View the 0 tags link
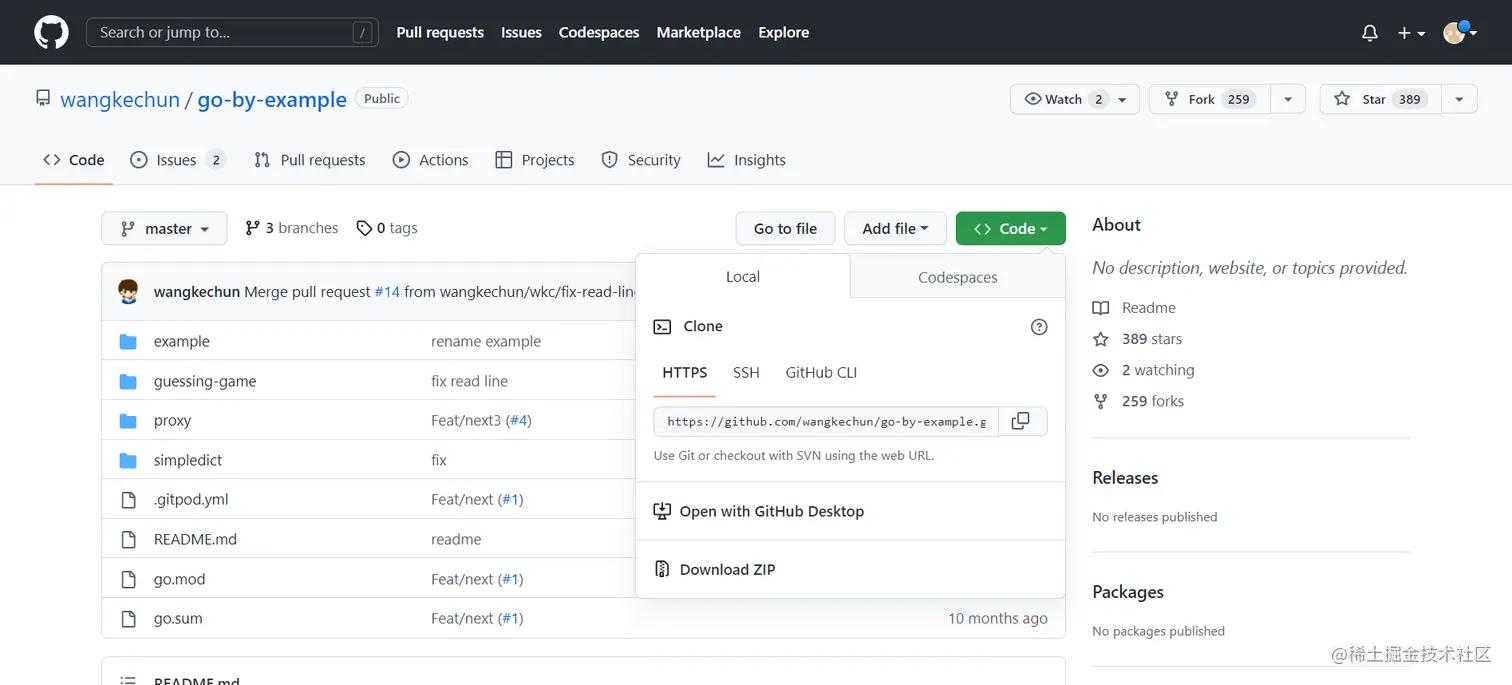Viewport: 1512px width, 685px height. [x=387, y=228]
